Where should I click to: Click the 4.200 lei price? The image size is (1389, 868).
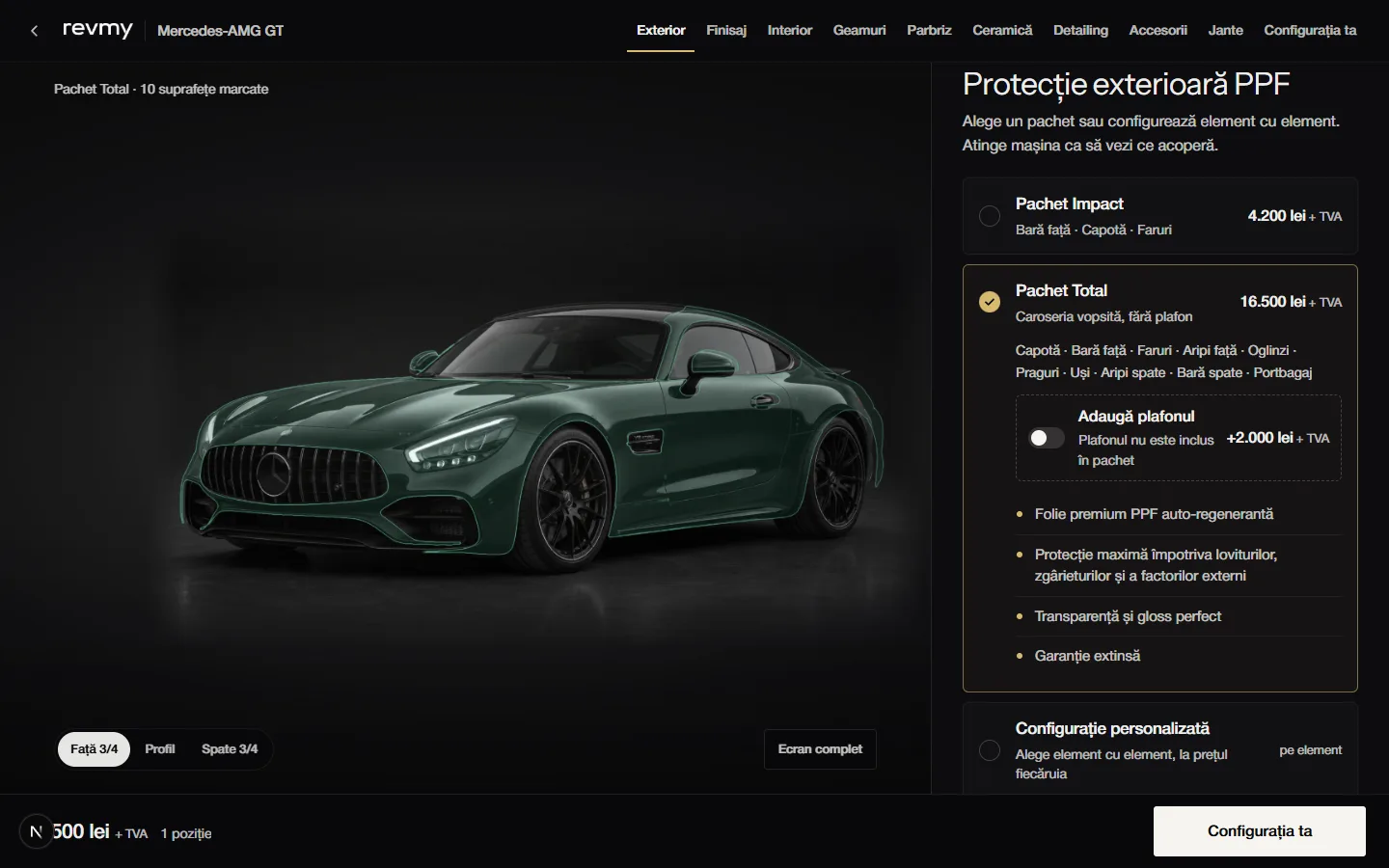click(x=1276, y=216)
